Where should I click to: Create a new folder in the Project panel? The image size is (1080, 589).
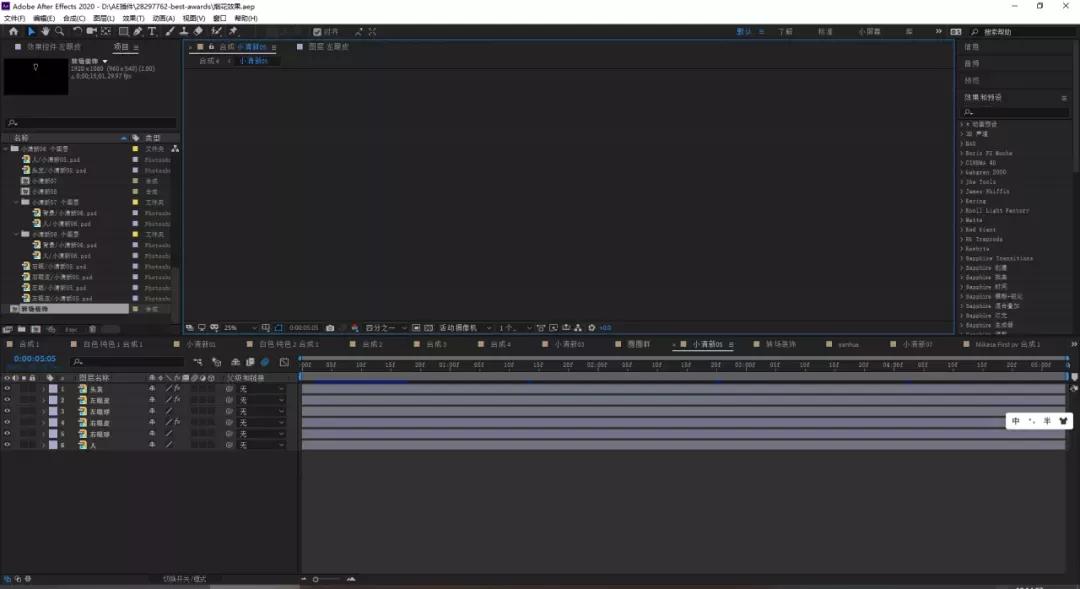pos(21,329)
